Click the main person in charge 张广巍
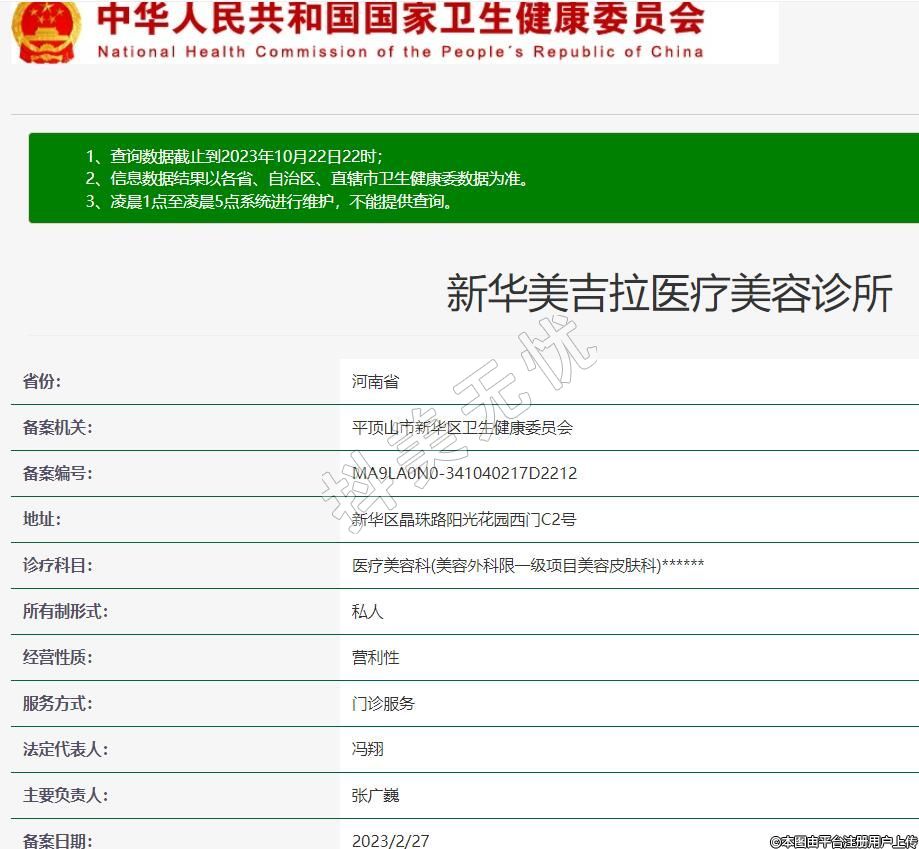The height and width of the screenshot is (849, 919). pos(375,795)
